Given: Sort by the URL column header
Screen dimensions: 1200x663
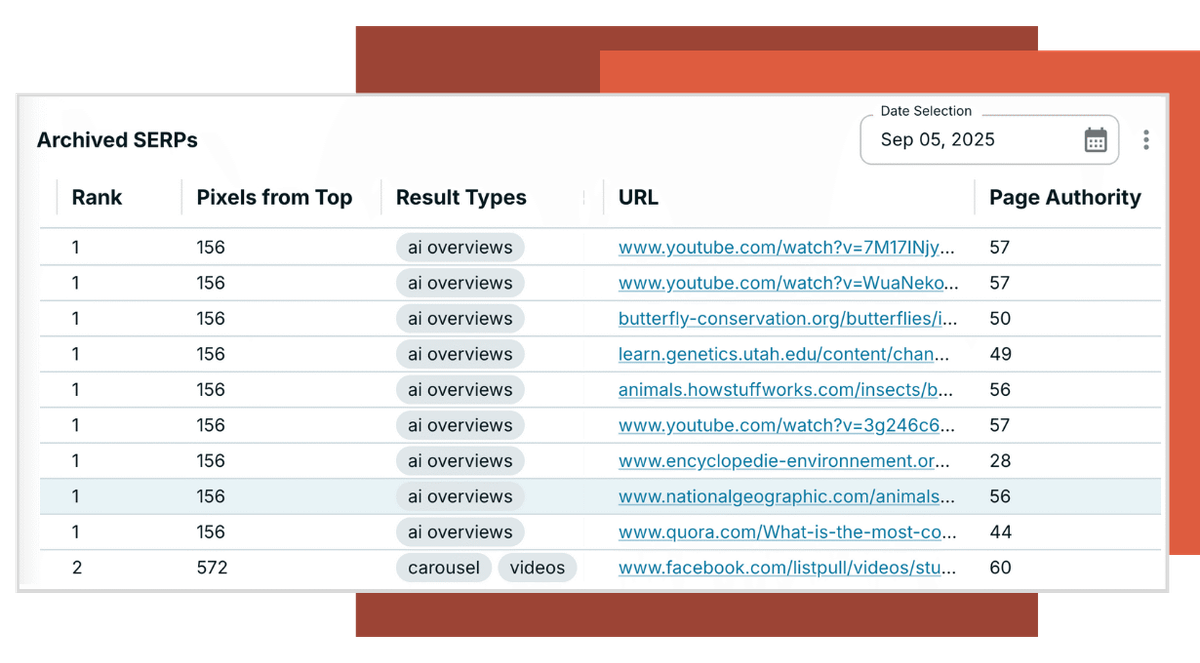Looking at the screenshot, I should (638, 197).
